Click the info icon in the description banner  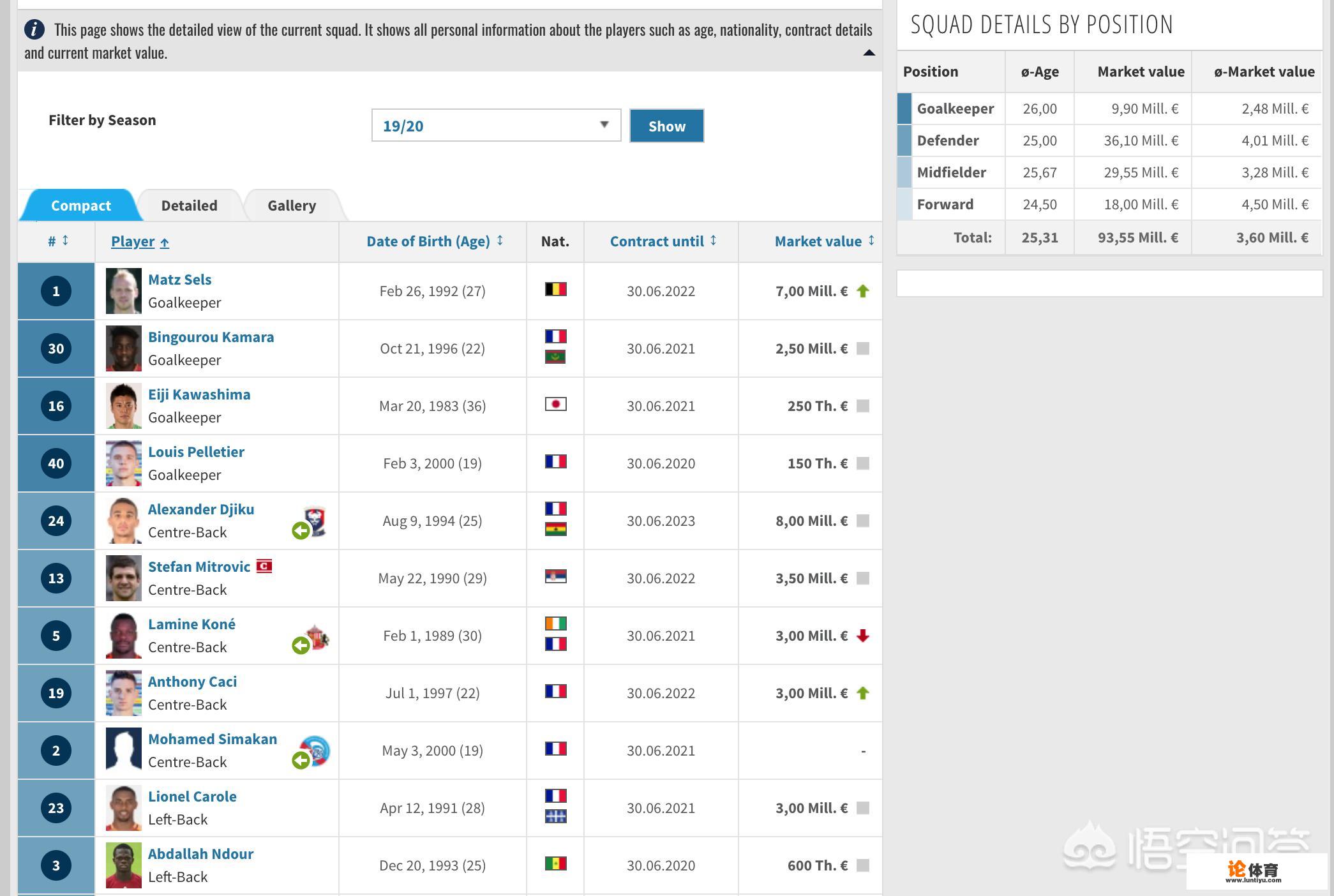(34, 29)
